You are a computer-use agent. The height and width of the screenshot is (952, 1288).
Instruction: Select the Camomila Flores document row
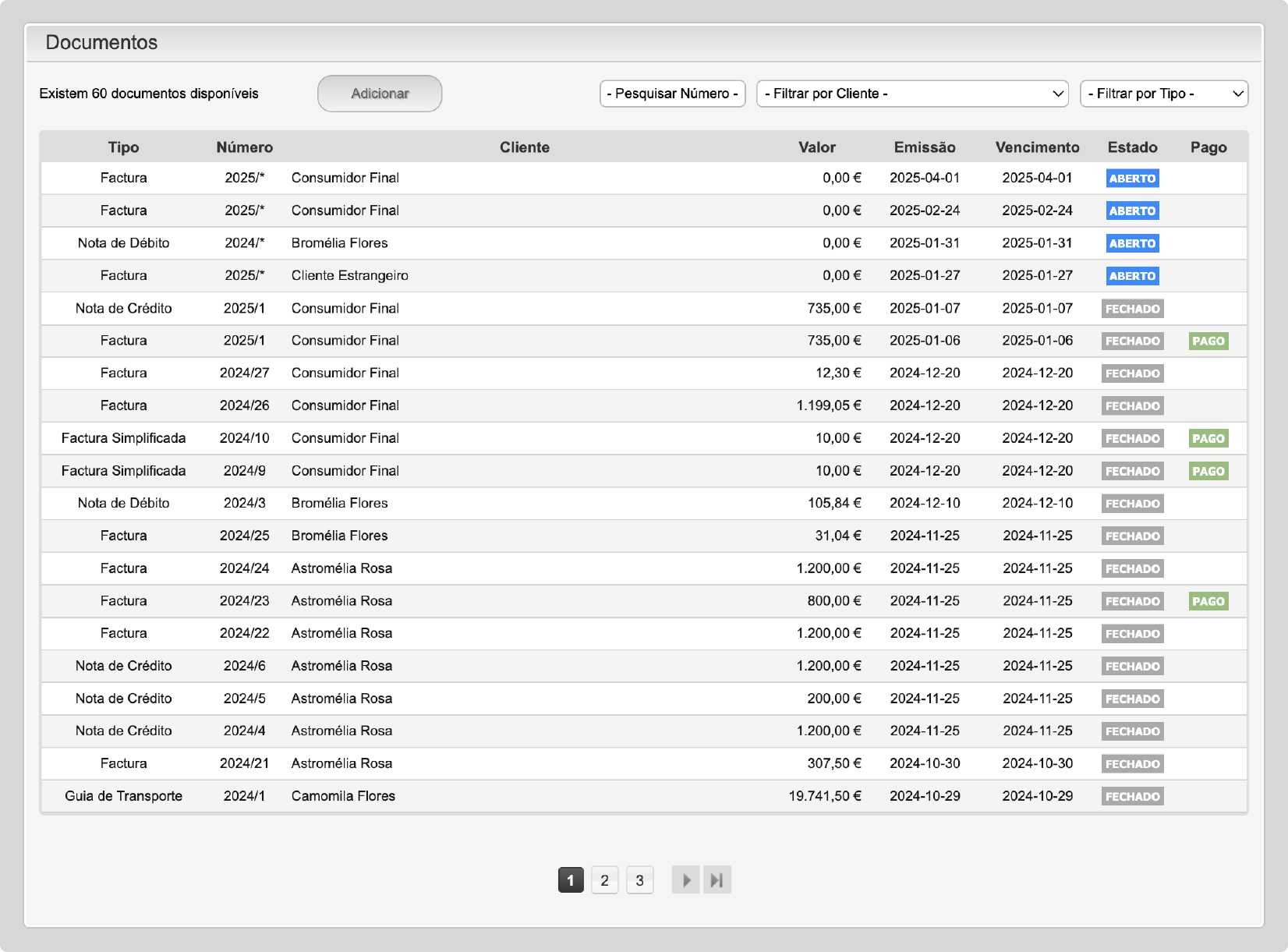343,796
